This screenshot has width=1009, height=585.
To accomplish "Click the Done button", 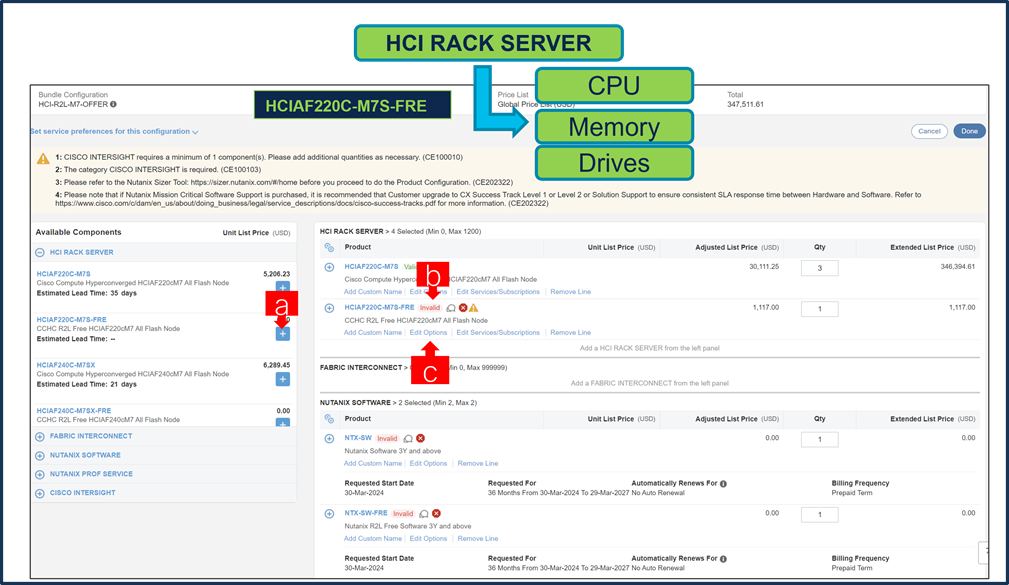I will [969, 131].
